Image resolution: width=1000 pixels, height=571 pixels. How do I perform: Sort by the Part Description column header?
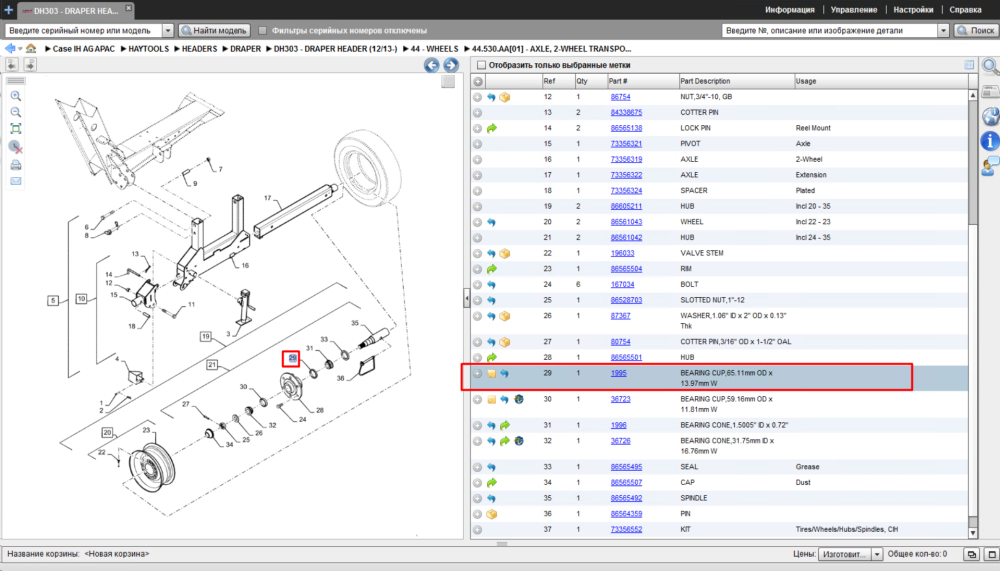[735, 81]
